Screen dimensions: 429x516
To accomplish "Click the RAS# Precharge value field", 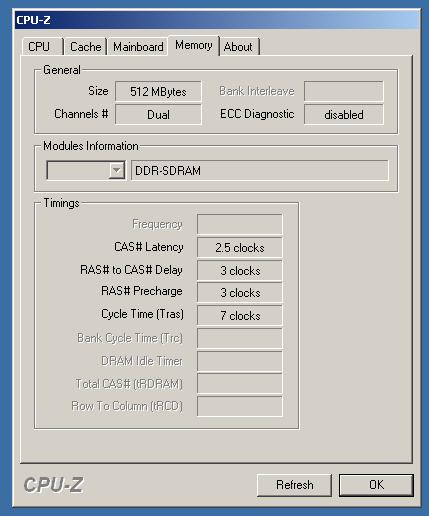I will pos(240,292).
